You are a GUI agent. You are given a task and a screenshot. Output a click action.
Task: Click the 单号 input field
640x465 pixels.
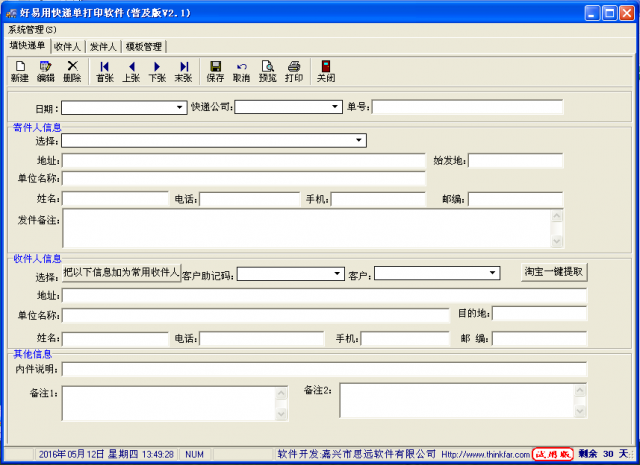point(467,107)
